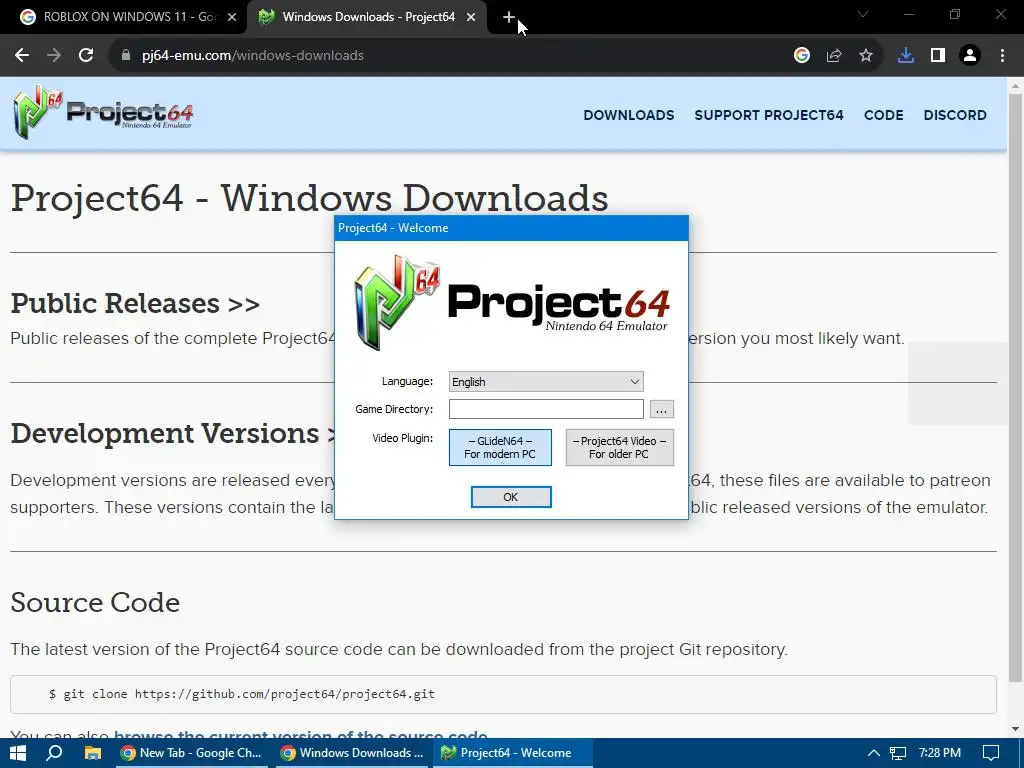This screenshot has height=768, width=1024.
Task: Click the browser forward arrow
Action: coord(54,56)
